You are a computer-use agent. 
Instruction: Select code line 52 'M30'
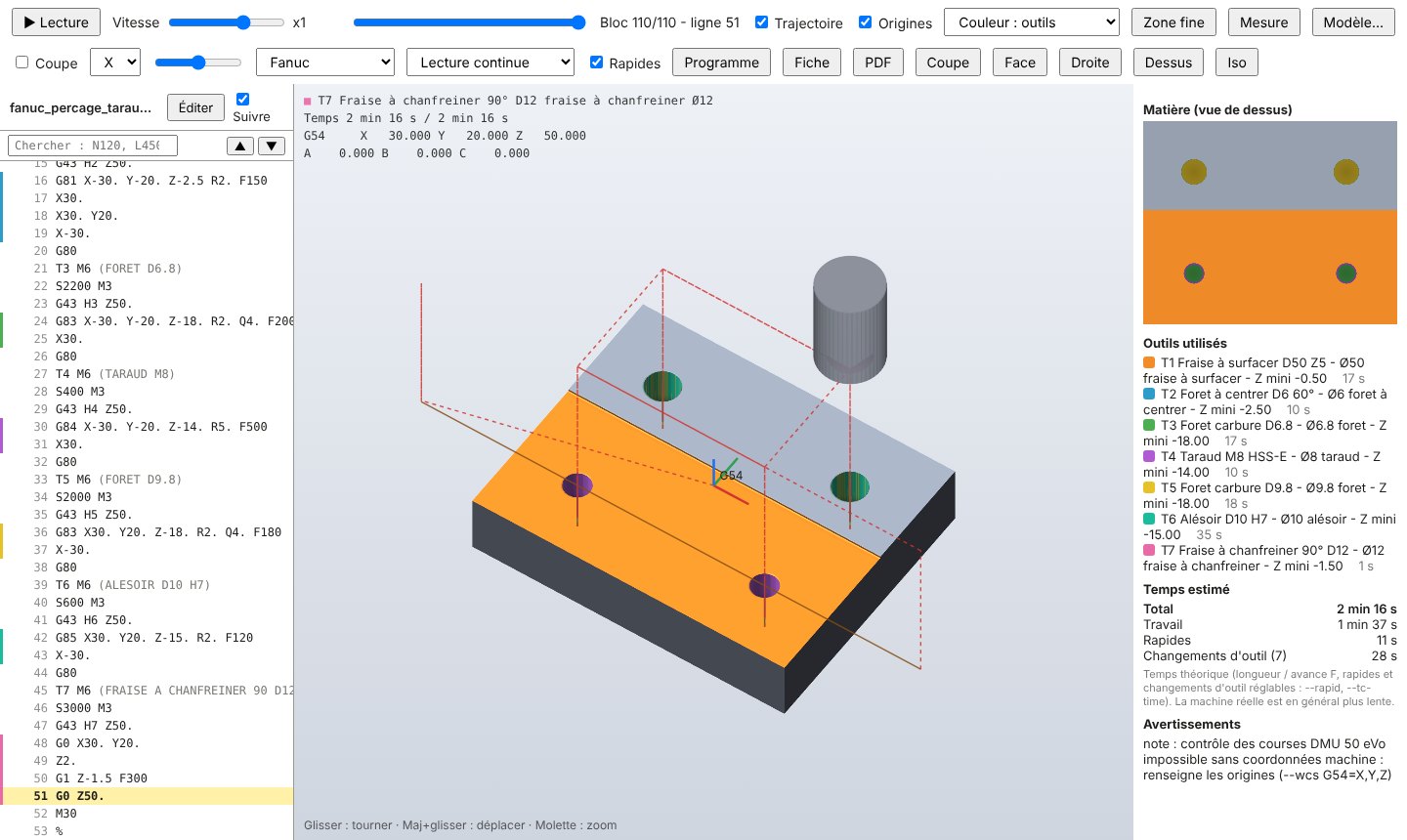pyautogui.click(x=147, y=814)
